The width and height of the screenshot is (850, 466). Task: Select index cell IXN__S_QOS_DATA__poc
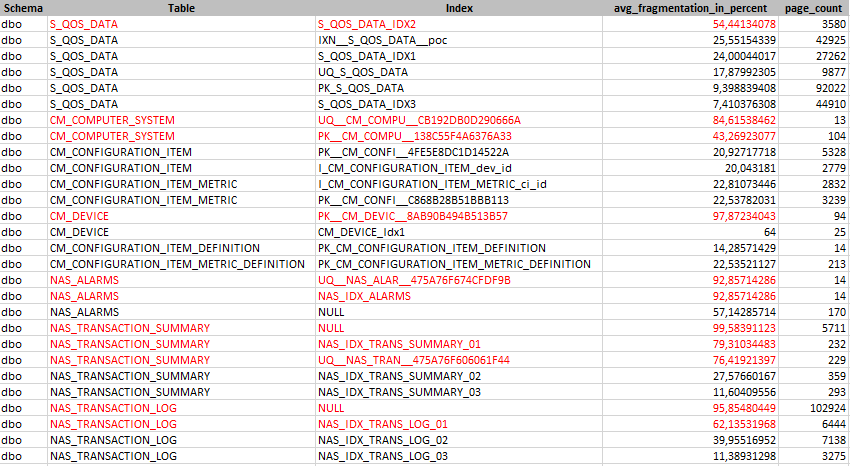(x=459, y=40)
